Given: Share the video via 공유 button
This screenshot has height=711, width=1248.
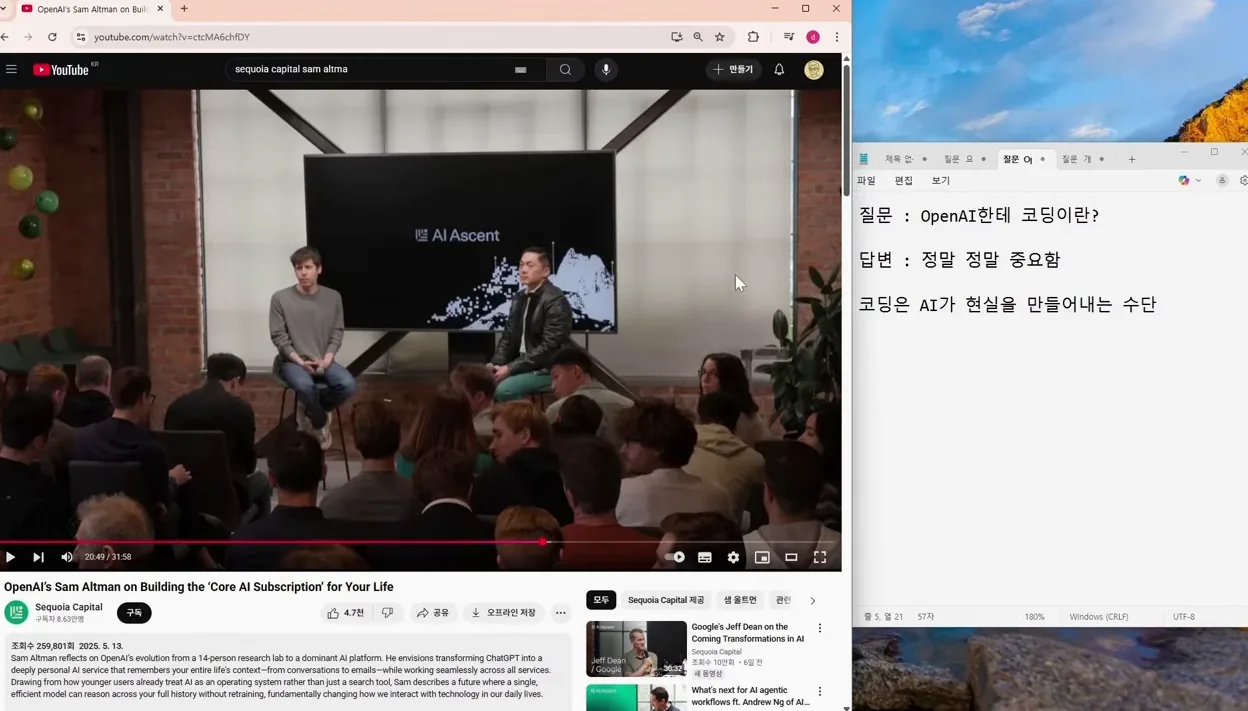Looking at the screenshot, I should [433, 612].
